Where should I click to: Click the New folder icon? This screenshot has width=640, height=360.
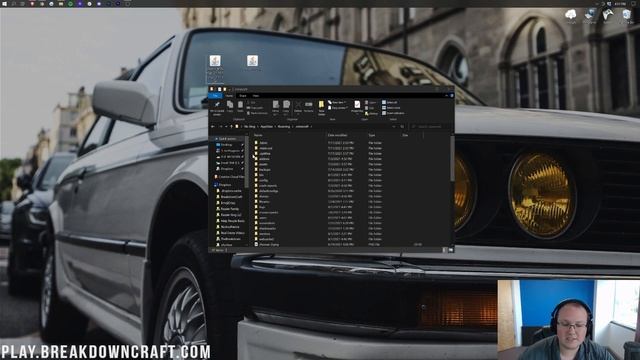[321, 108]
